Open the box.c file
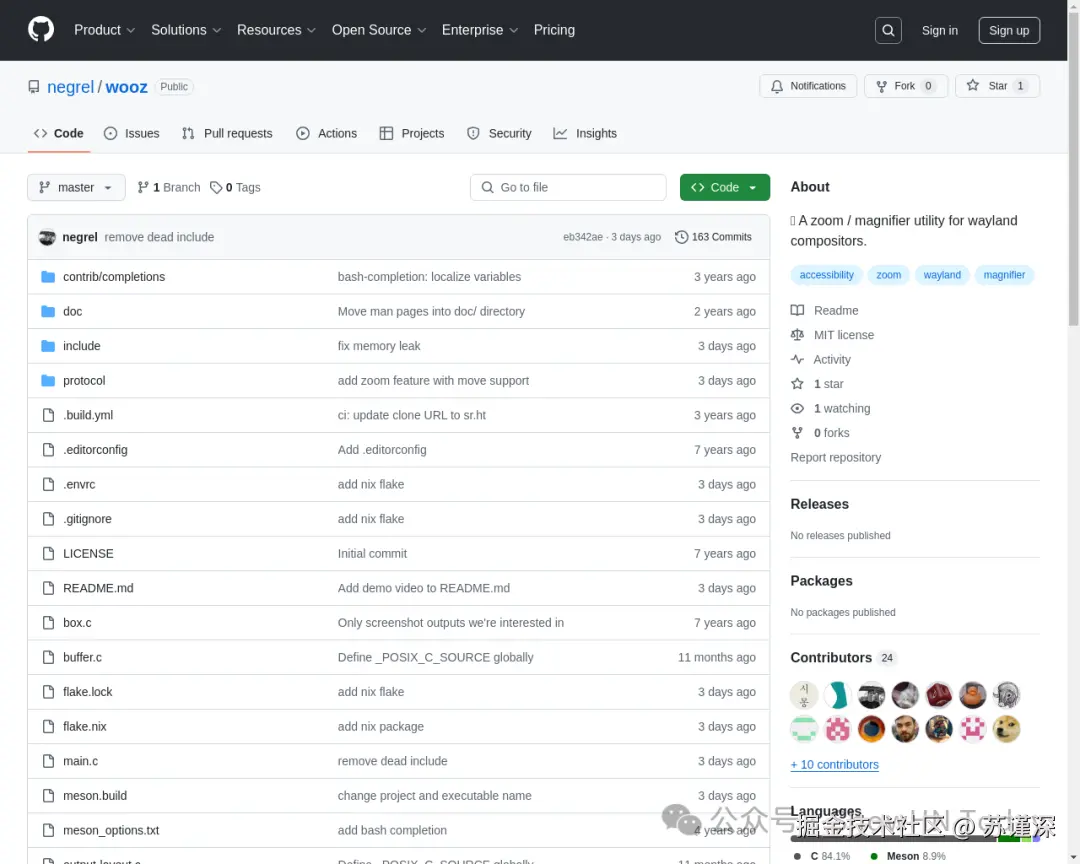This screenshot has width=1080, height=864. [77, 623]
